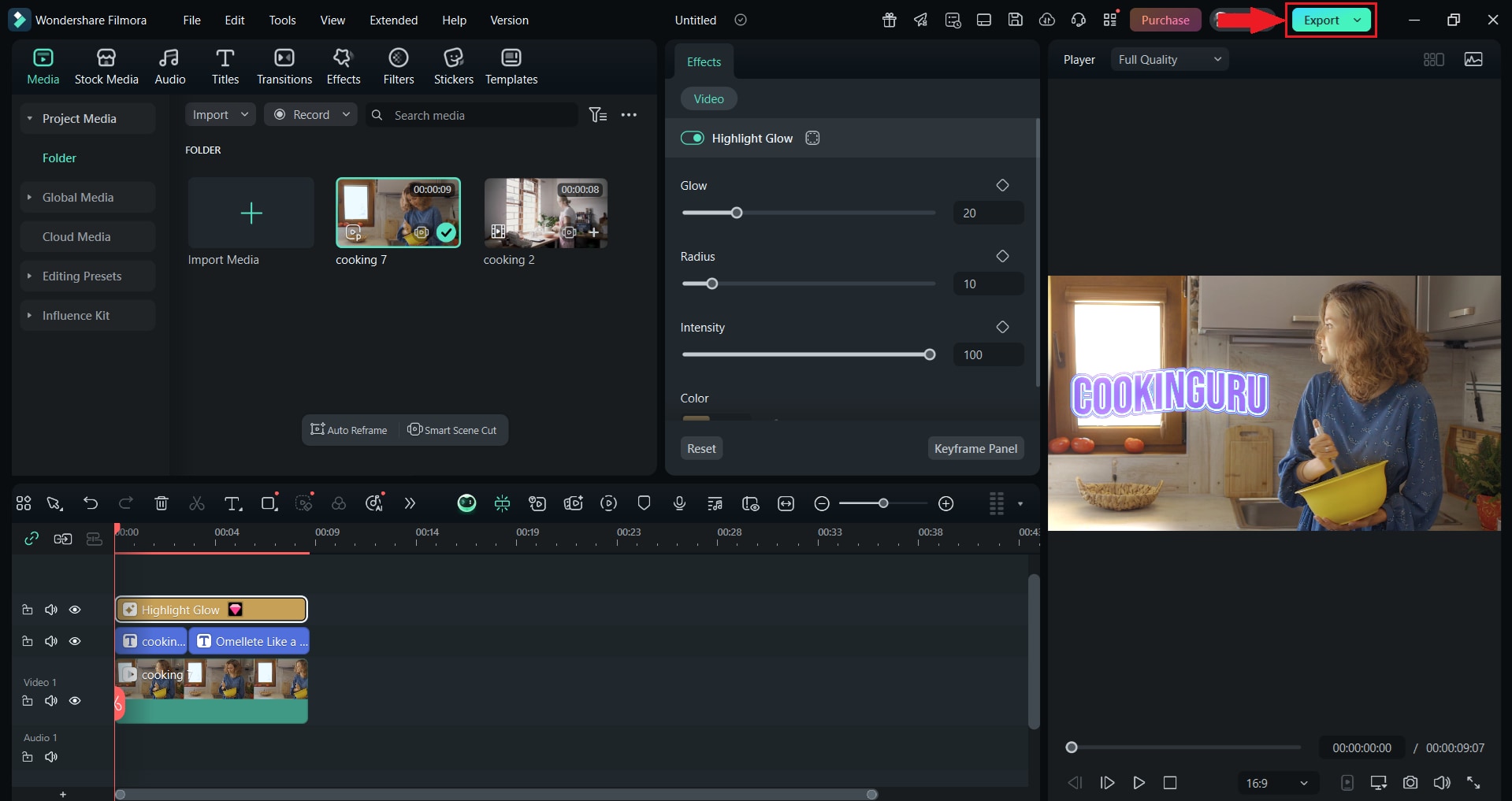Open the Templates panel
1512x801 pixels.
(511, 65)
